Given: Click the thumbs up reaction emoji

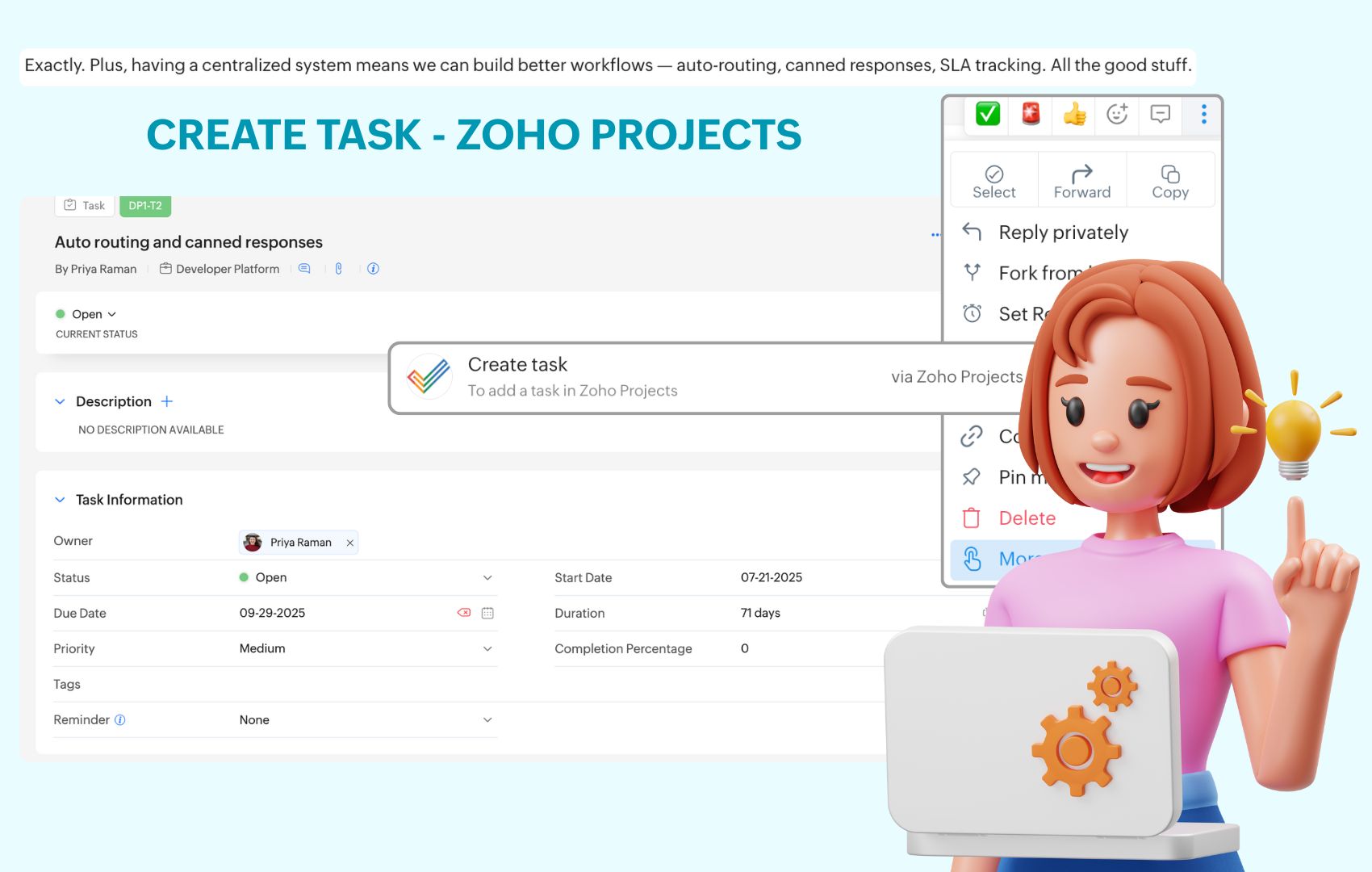Looking at the screenshot, I should coord(1074,114).
